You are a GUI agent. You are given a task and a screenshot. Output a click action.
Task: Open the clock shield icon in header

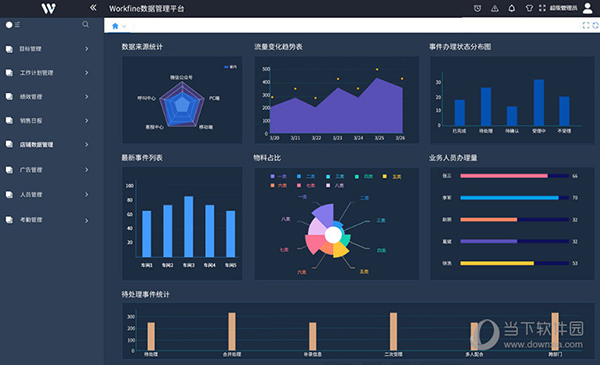[477, 8]
